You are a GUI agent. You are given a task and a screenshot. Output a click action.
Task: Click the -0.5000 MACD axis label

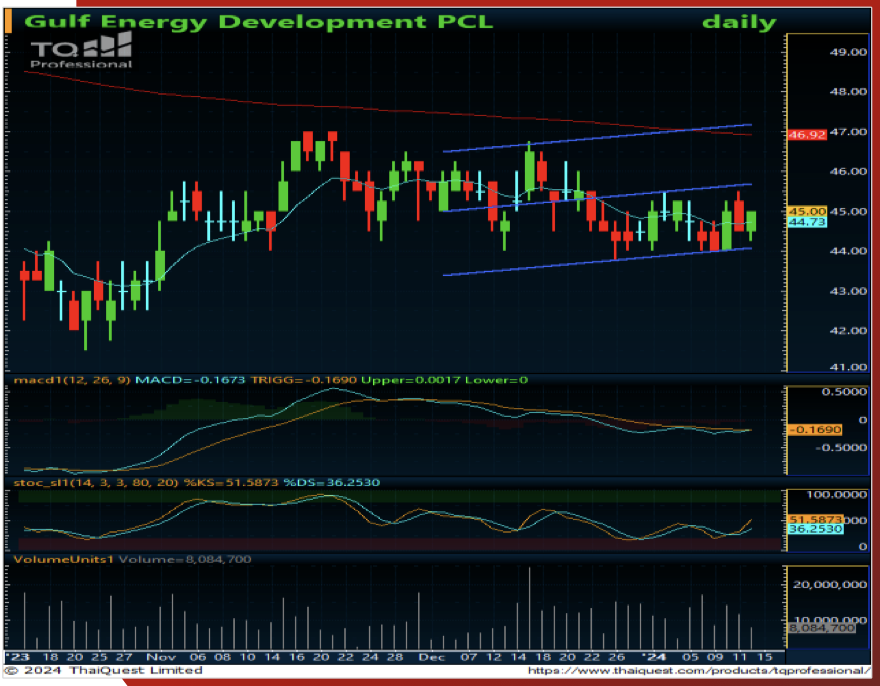(841, 447)
